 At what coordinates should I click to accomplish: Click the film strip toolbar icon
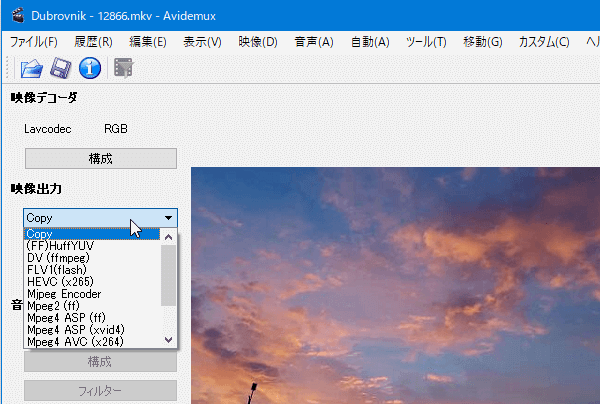click(x=123, y=68)
